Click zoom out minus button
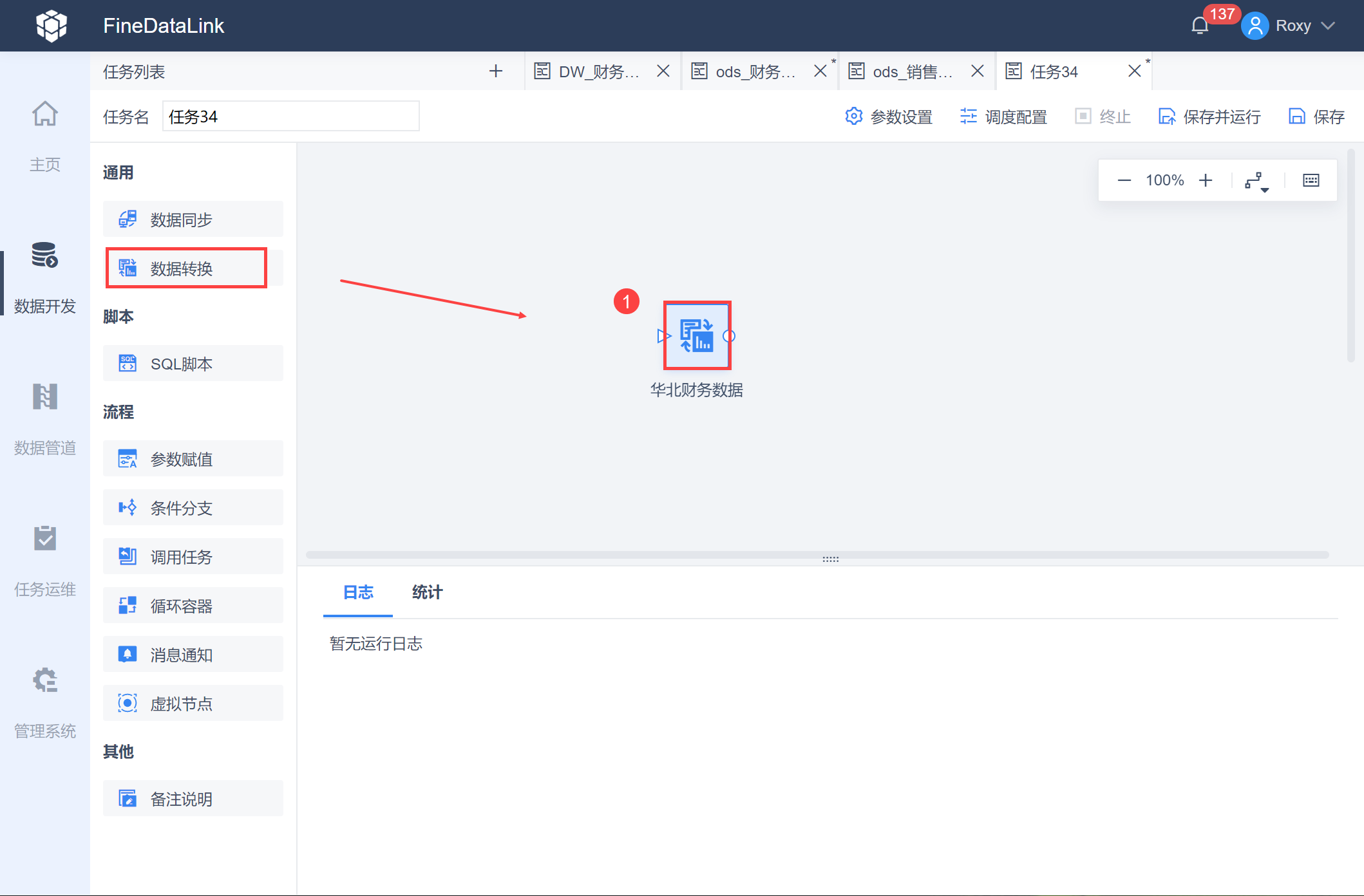Image resolution: width=1364 pixels, height=896 pixels. 1124,180
